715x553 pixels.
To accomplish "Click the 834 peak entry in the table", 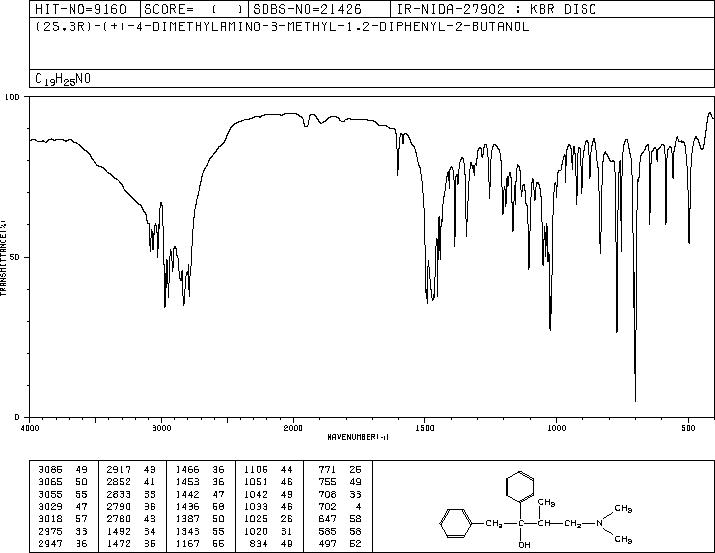I will [x=271, y=543].
